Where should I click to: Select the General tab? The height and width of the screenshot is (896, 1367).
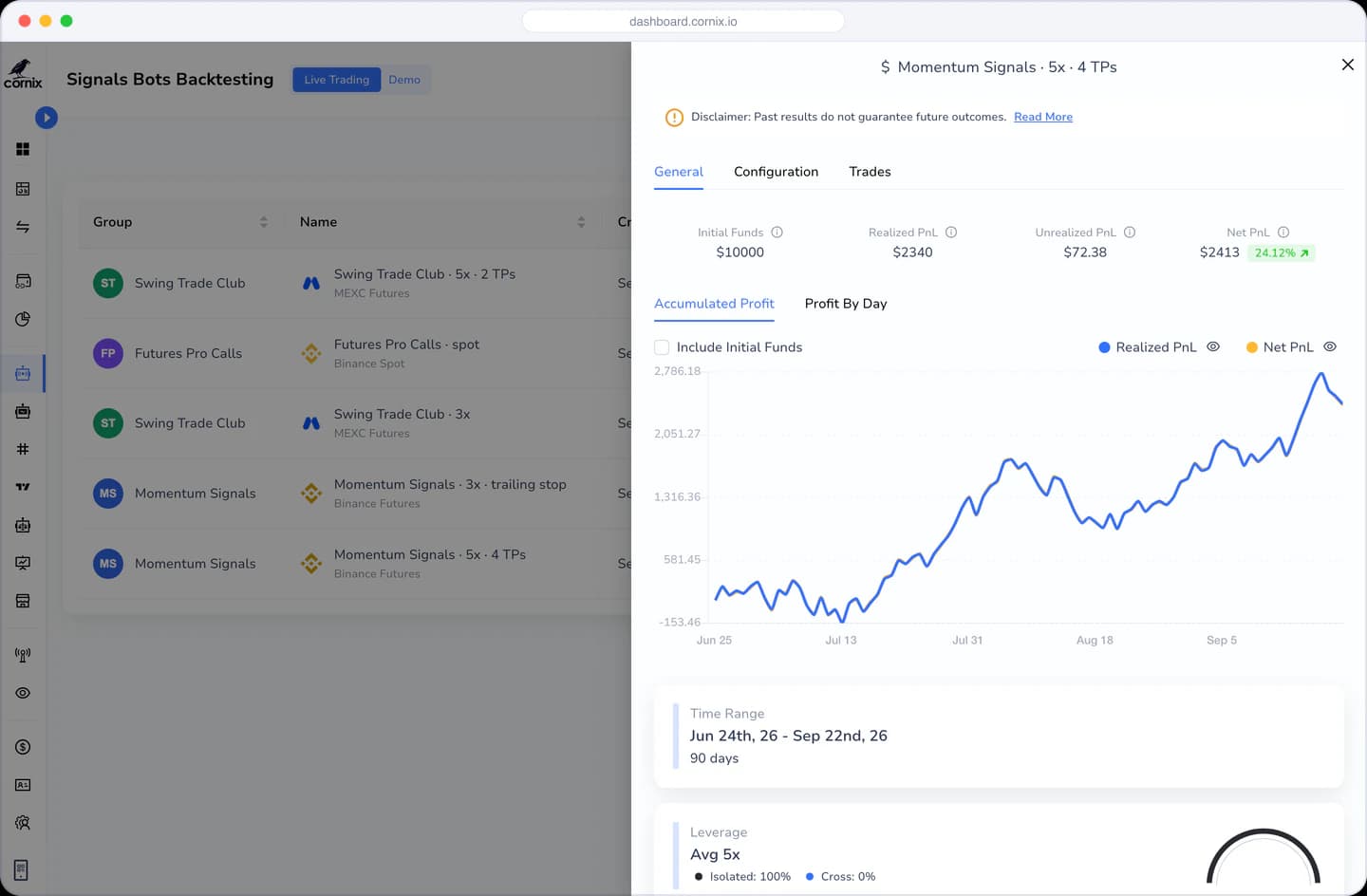coord(679,172)
